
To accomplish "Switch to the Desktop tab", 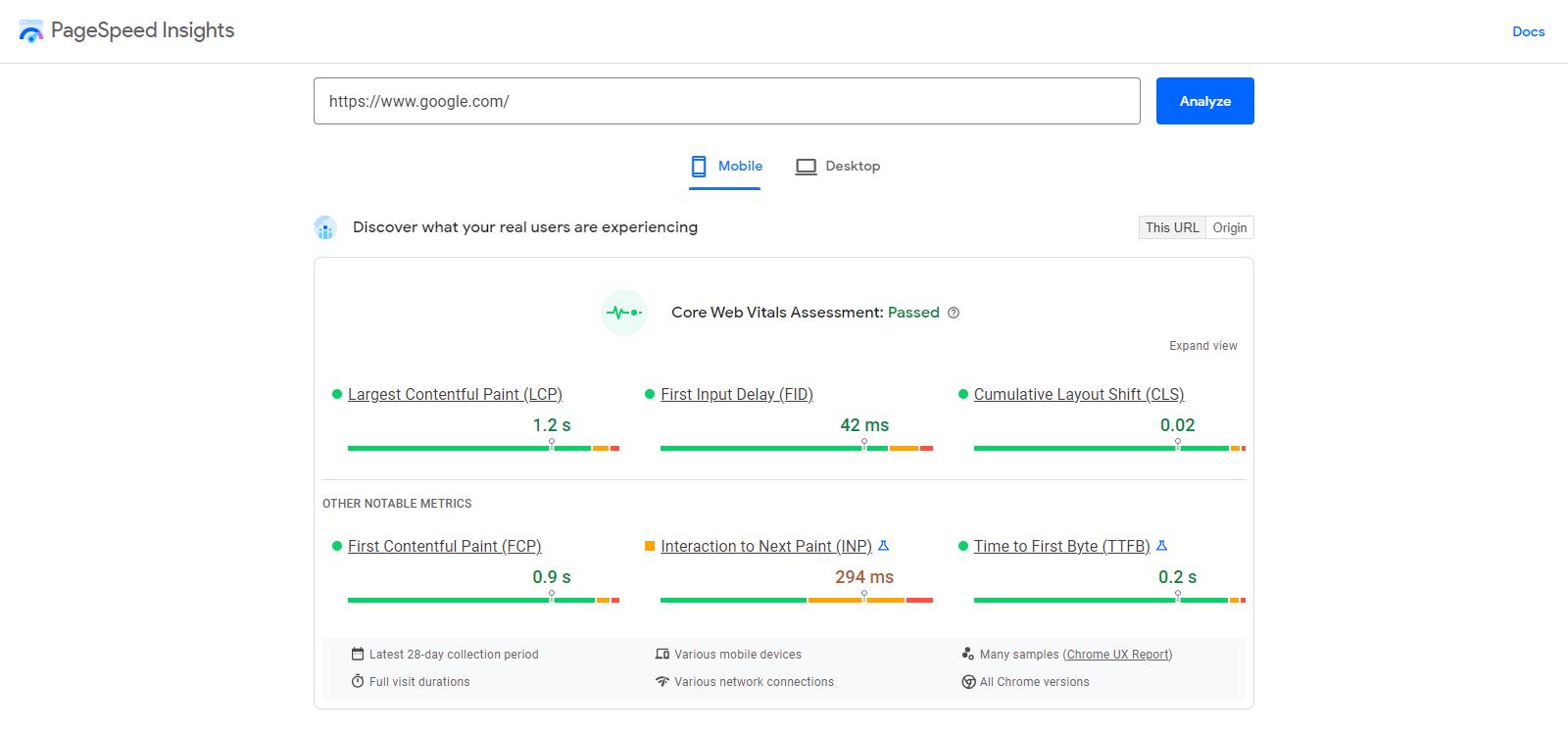I will [838, 167].
